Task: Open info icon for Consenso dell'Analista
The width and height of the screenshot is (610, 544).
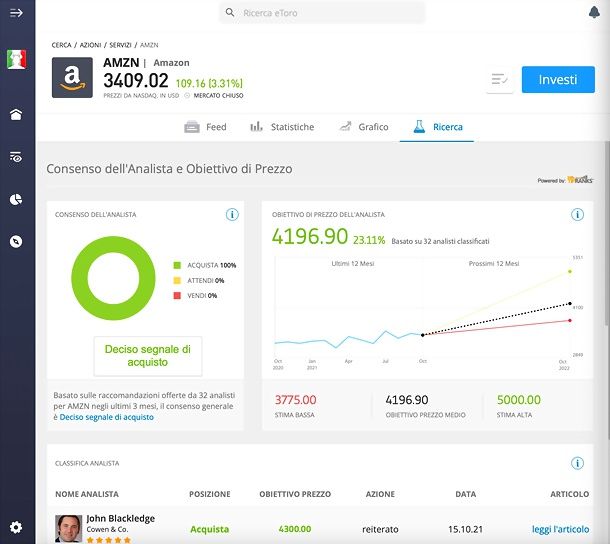Action: [232, 214]
